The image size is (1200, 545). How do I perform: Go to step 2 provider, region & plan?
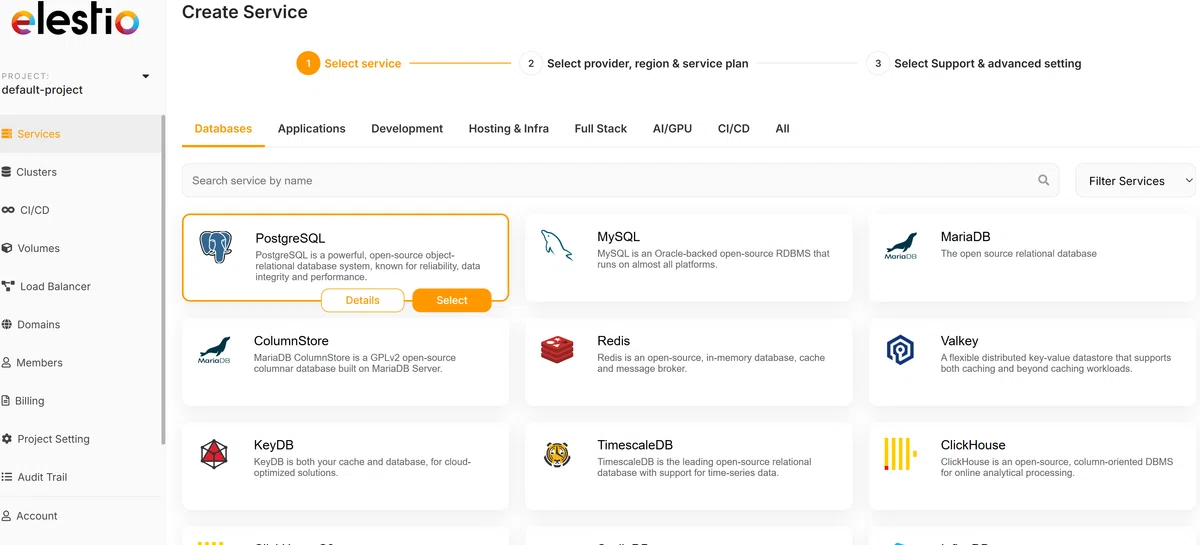[x=634, y=63]
